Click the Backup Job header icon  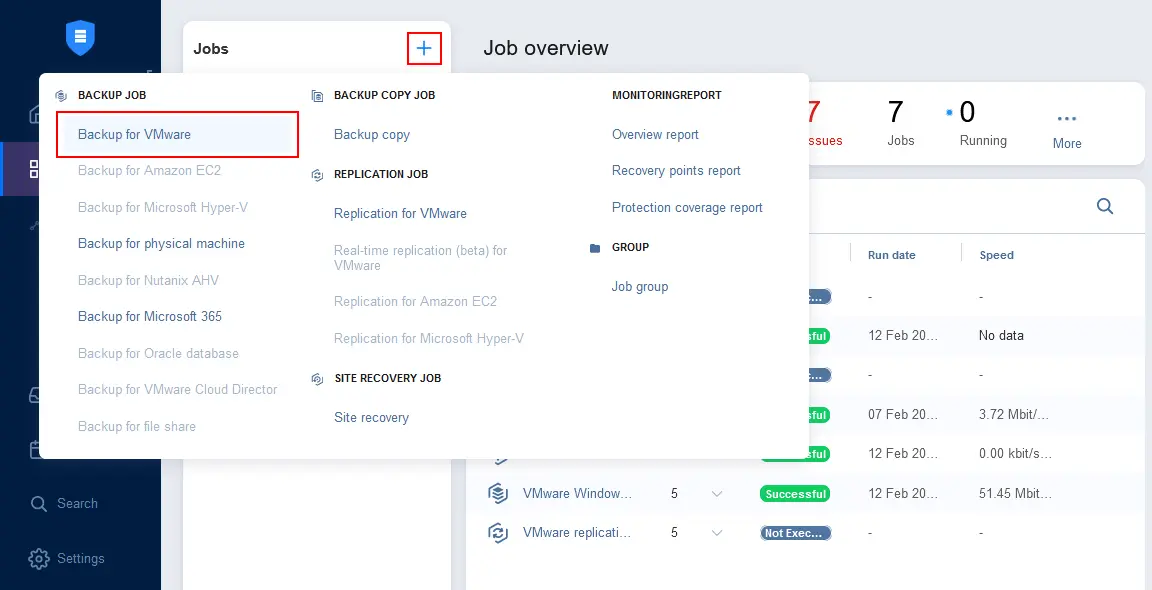pos(62,96)
